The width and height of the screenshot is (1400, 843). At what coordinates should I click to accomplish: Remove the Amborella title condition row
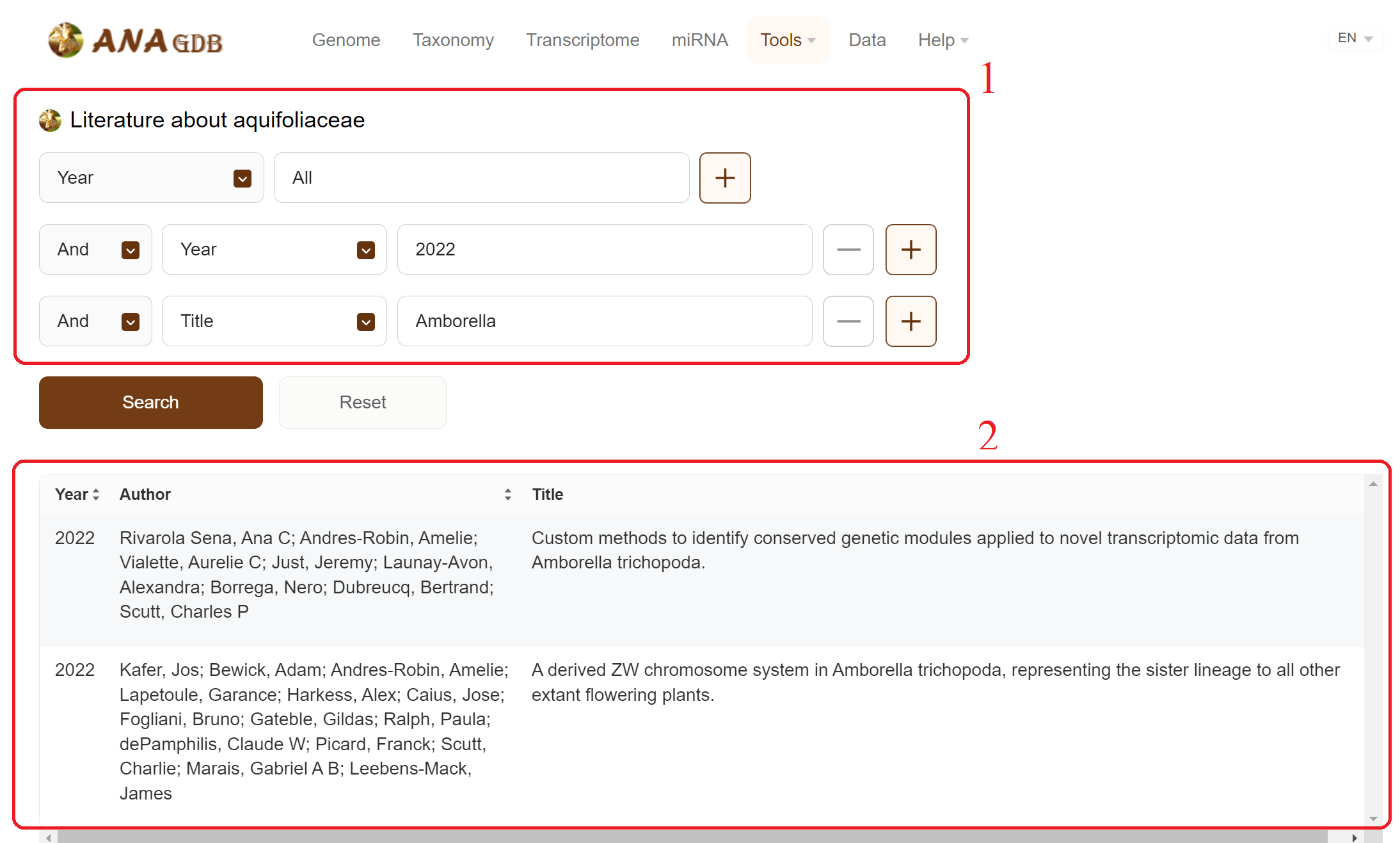coord(848,321)
